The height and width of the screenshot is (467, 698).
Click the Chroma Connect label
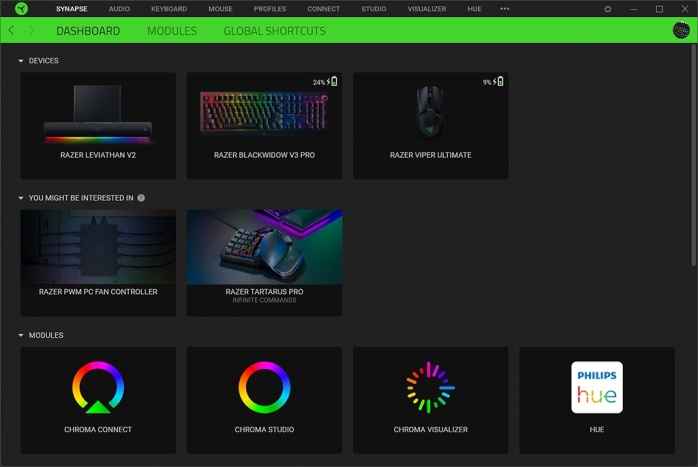(x=98, y=430)
